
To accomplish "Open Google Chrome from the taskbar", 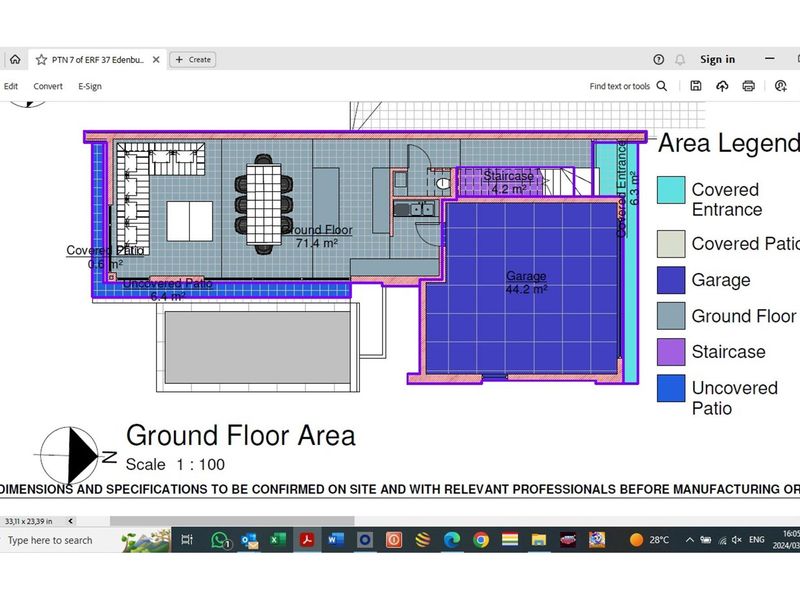I will (480, 540).
